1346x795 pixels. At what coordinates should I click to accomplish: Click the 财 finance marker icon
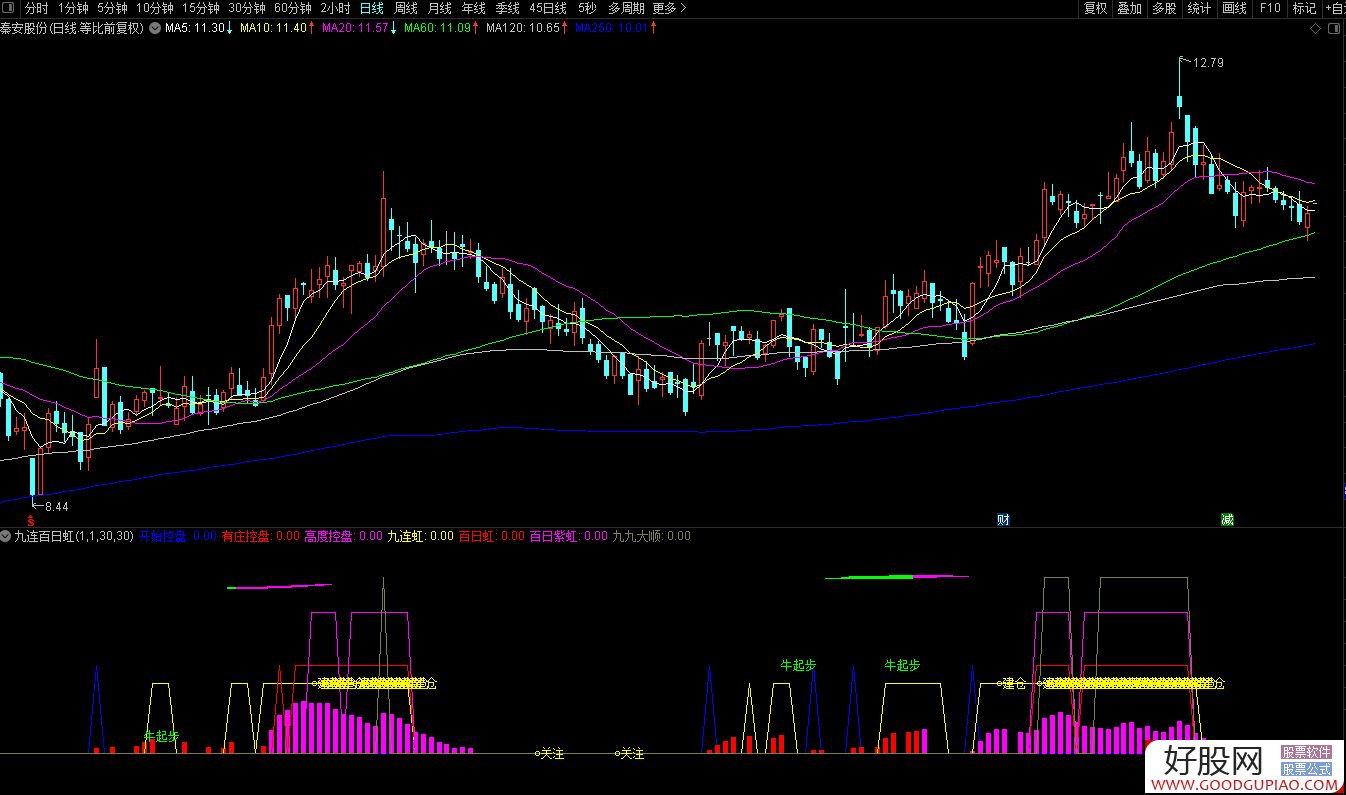pyautogui.click(x=1003, y=520)
